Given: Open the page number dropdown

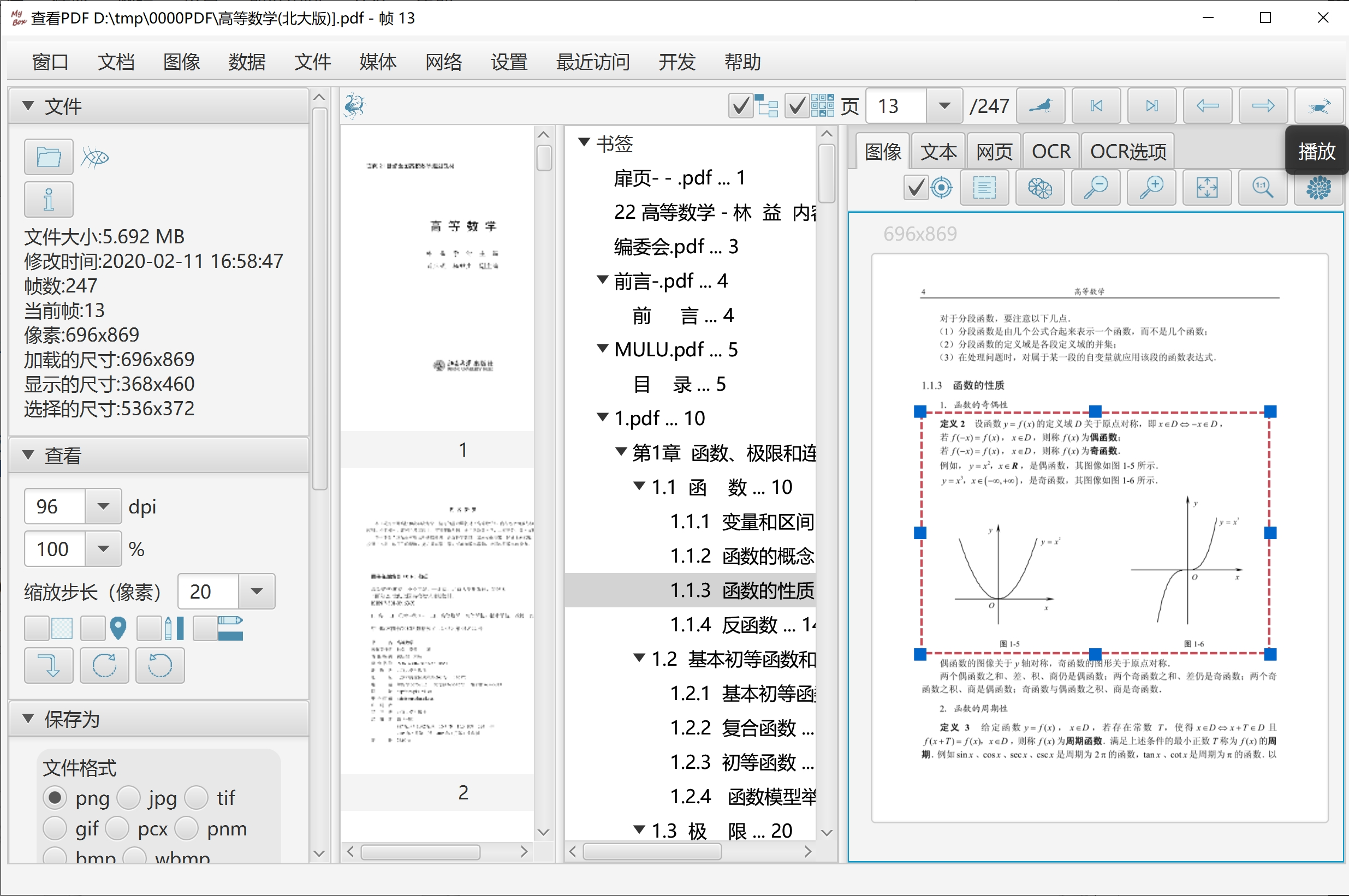Looking at the screenshot, I should click(944, 106).
